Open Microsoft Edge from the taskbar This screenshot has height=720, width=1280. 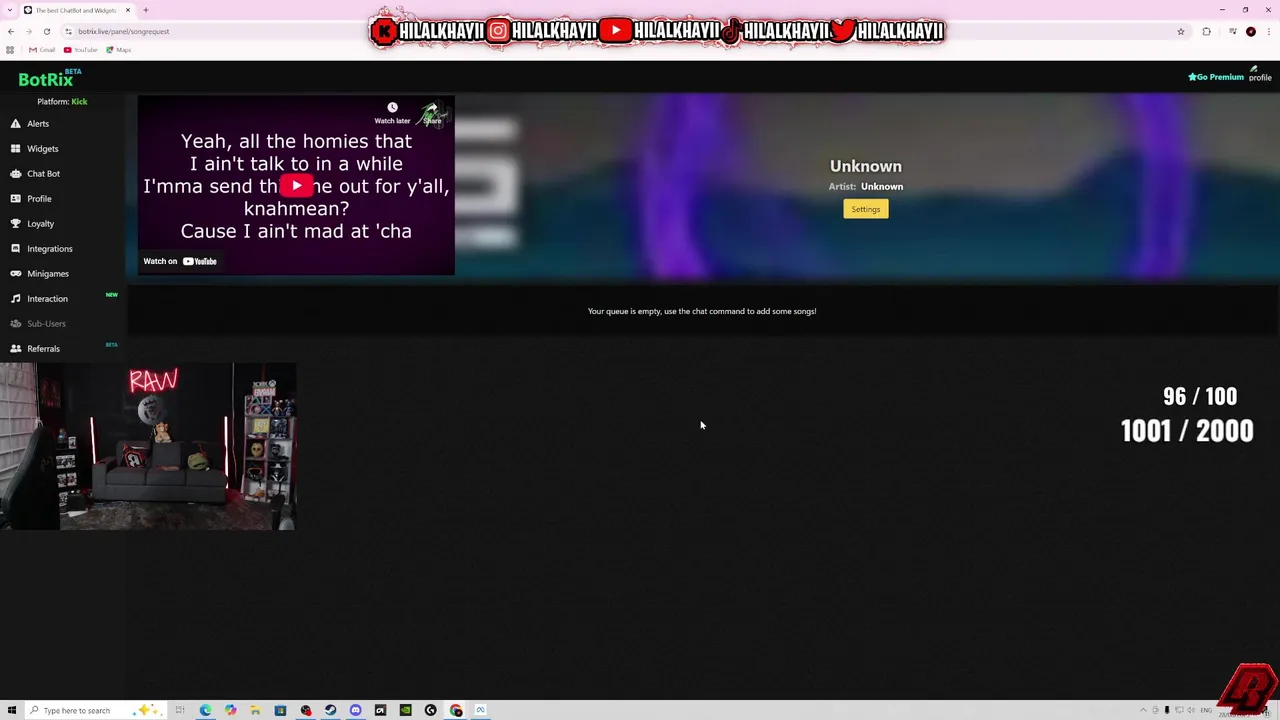pos(205,710)
